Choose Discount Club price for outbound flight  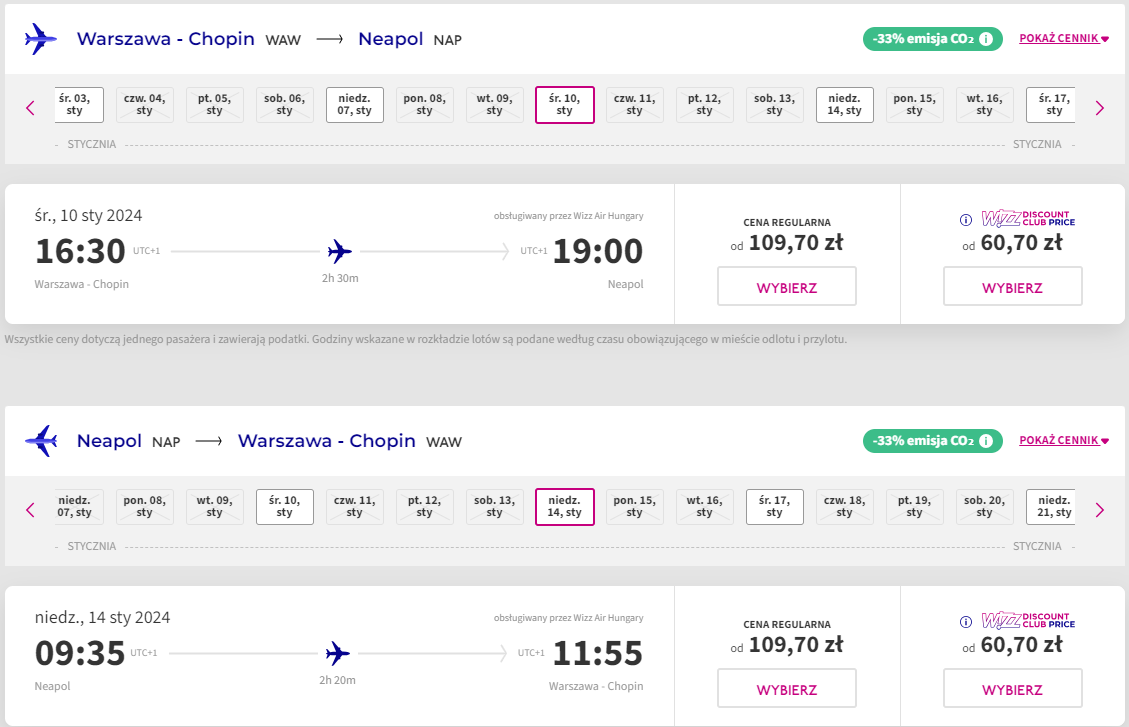(1012, 286)
